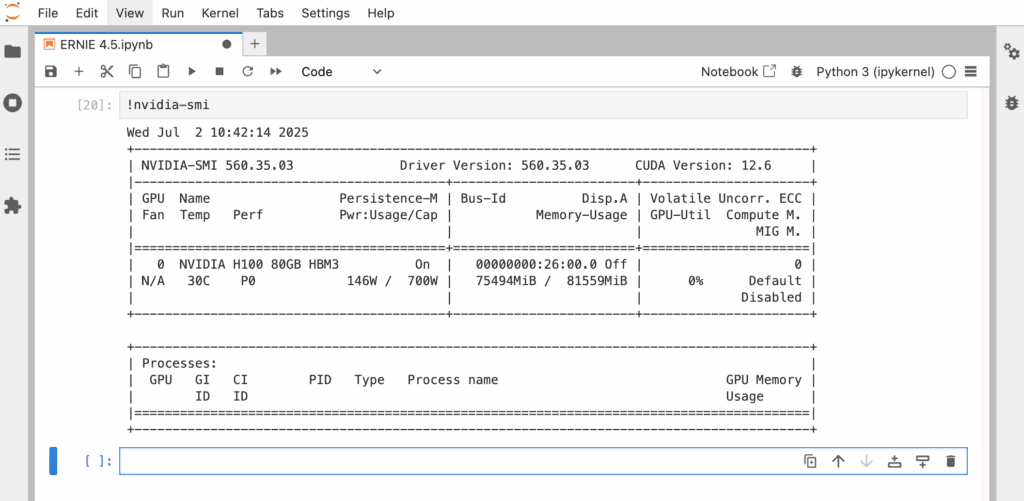Delete the active cell with trash icon
Viewport: 1024px width, 501px height.
pos(950,461)
